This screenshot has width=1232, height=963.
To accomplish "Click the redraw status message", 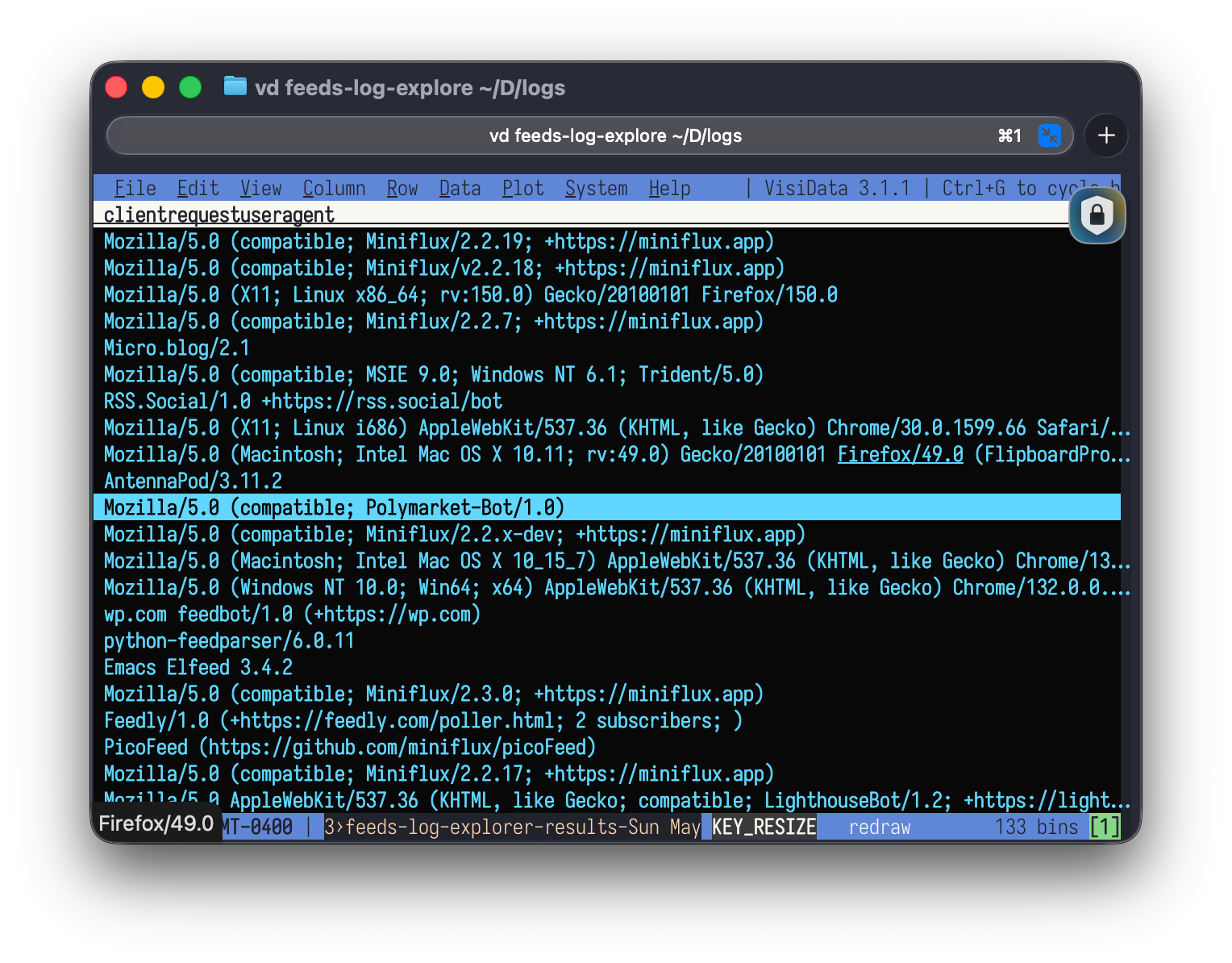I will pos(879,827).
